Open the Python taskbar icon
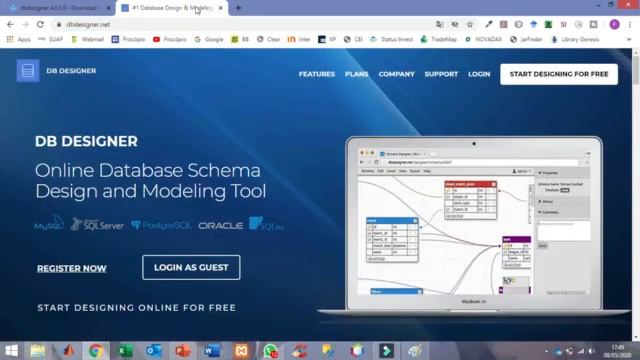Viewport: 640px width, 360px height. tap(328, 351)
